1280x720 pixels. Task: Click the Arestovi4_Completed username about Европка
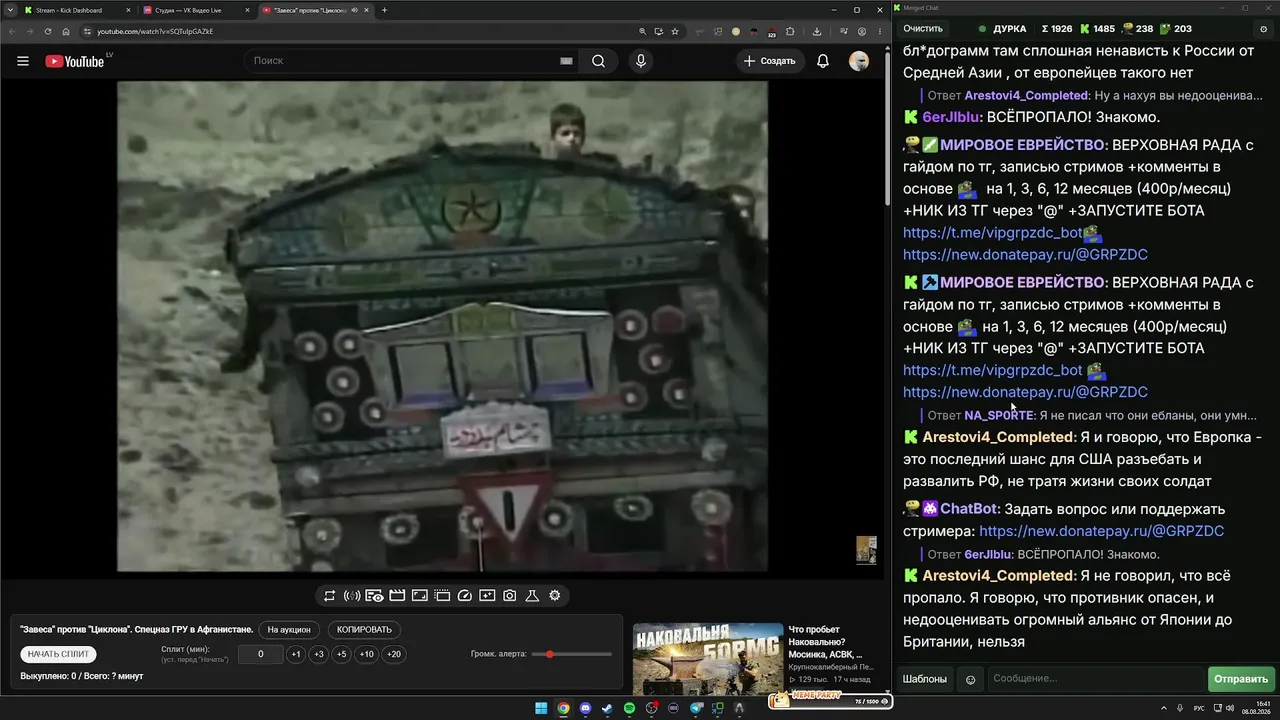pos(998,438)
